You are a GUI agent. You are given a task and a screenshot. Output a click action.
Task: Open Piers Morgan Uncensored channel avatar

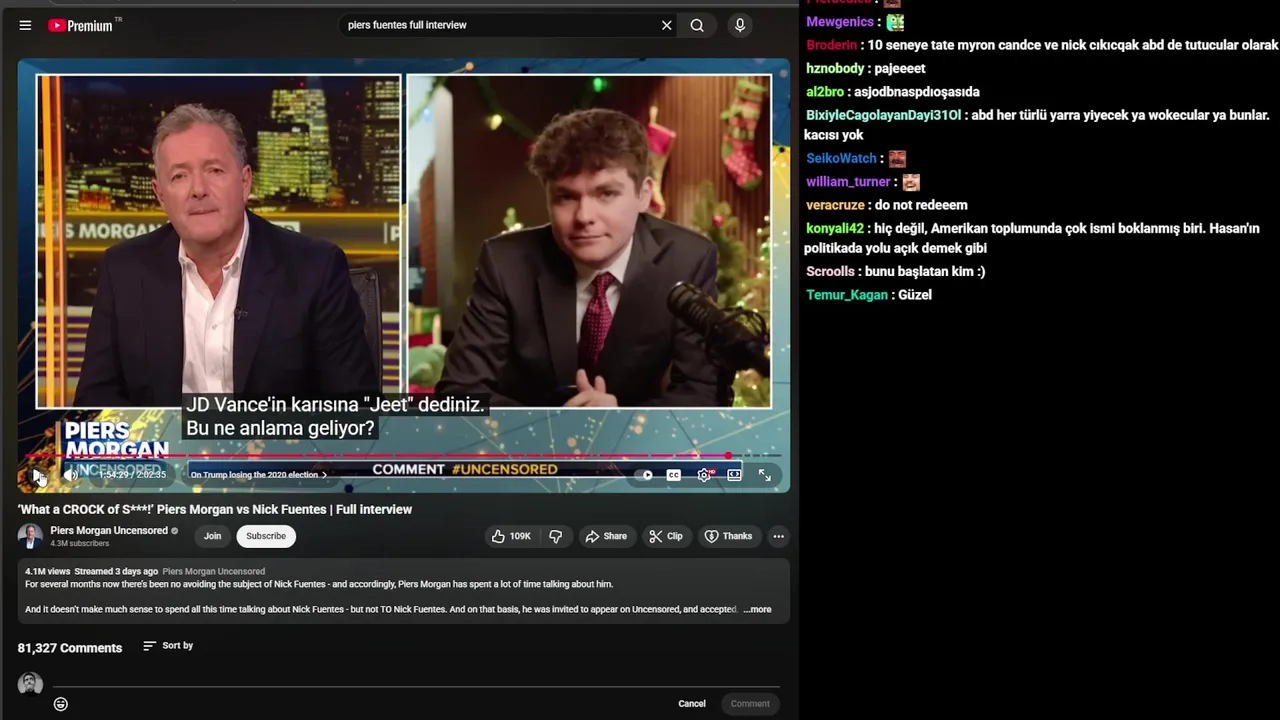pos(30,536)
